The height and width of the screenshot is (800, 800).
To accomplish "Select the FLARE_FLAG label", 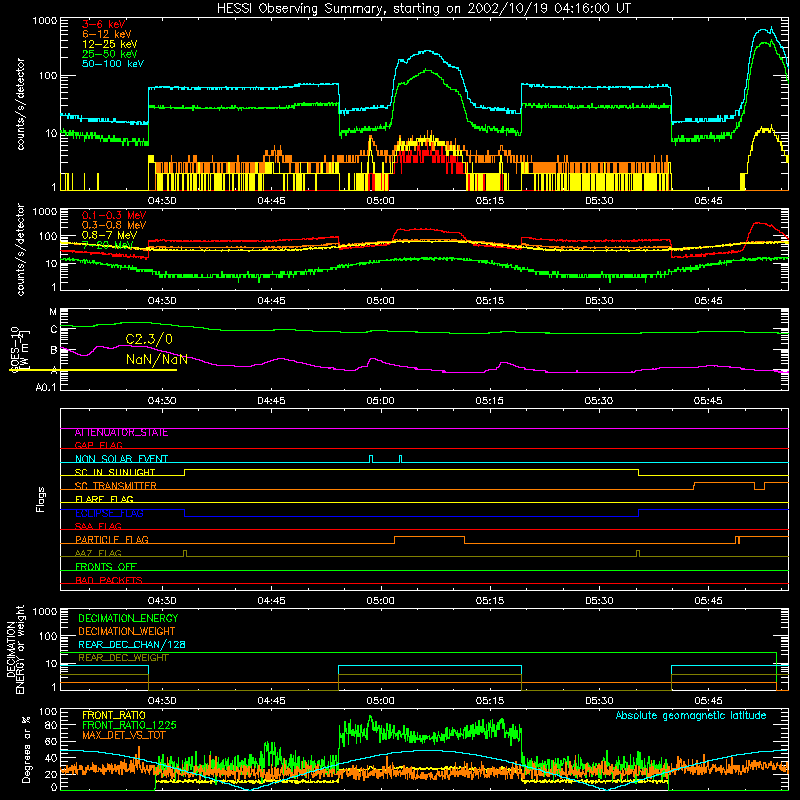I will pos(104,499).
